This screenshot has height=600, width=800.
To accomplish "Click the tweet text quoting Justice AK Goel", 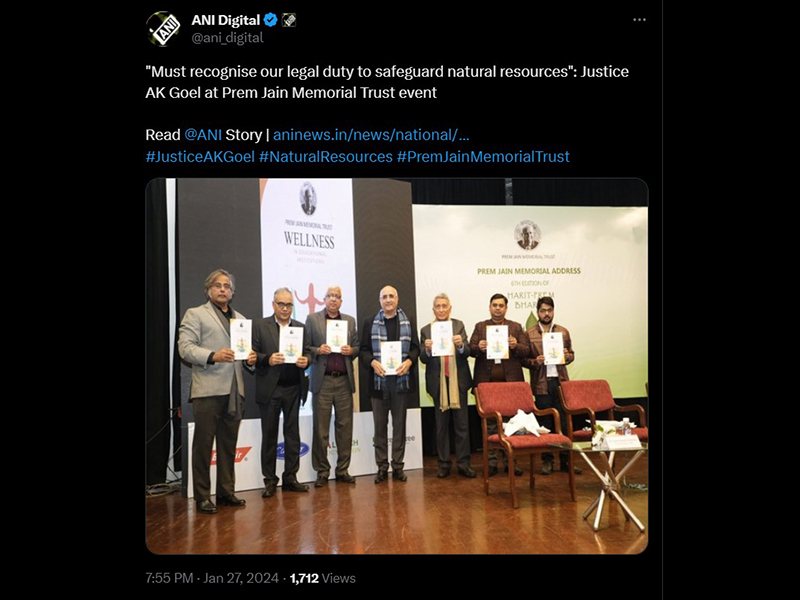I will [x=387, y=82].
